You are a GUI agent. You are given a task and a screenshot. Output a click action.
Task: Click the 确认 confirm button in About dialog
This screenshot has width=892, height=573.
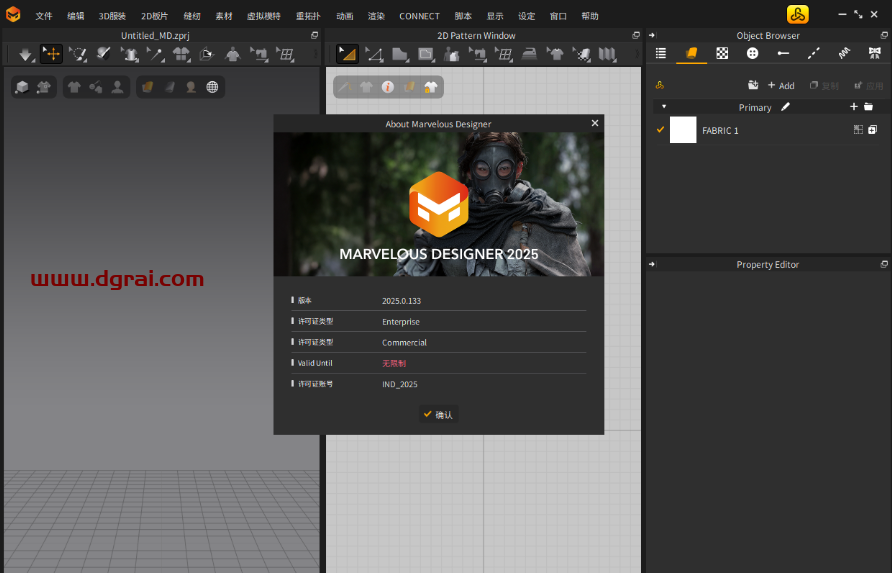[x=439, y=414]
